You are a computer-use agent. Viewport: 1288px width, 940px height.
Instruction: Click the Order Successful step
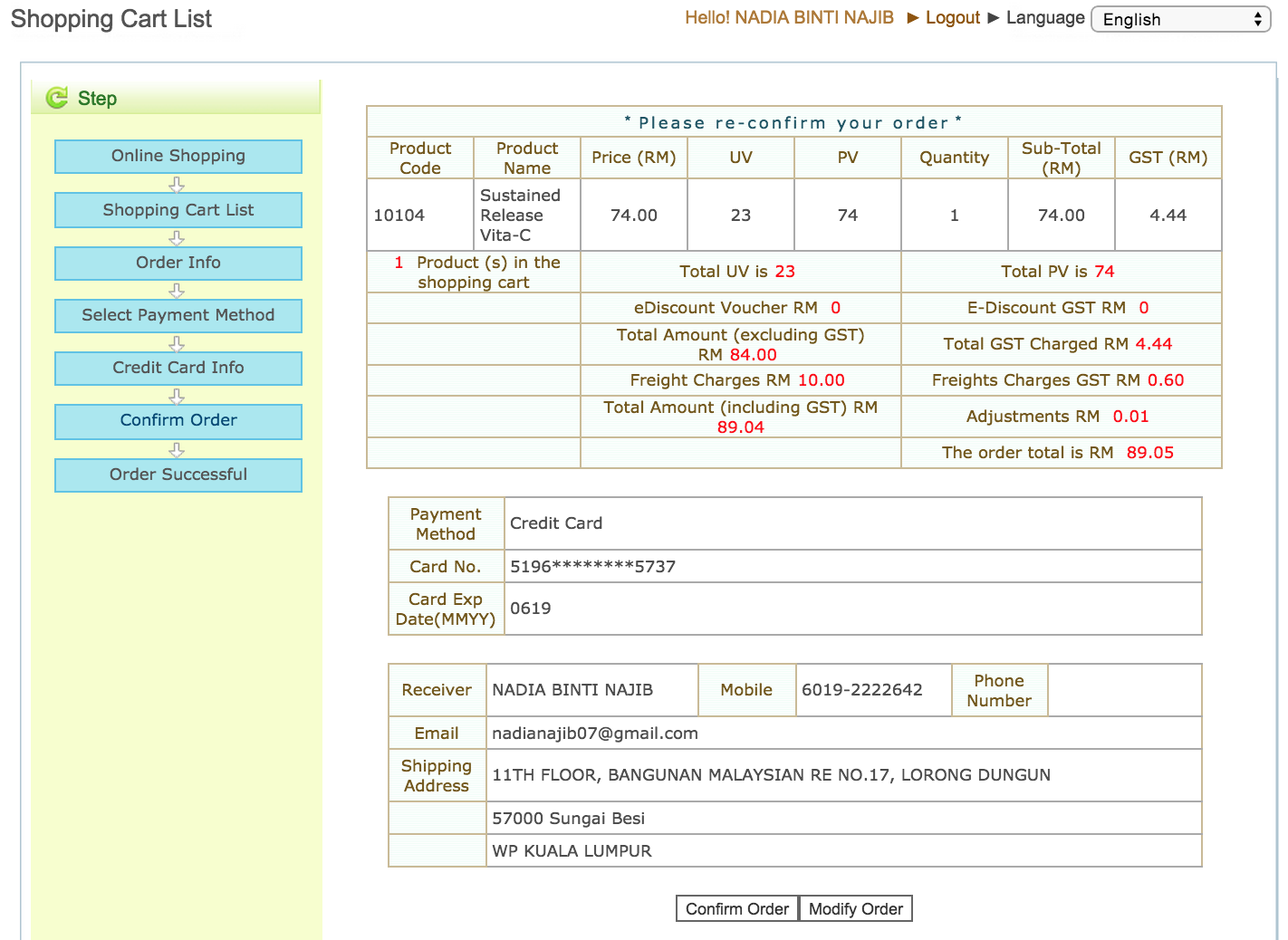click(178, 475)
